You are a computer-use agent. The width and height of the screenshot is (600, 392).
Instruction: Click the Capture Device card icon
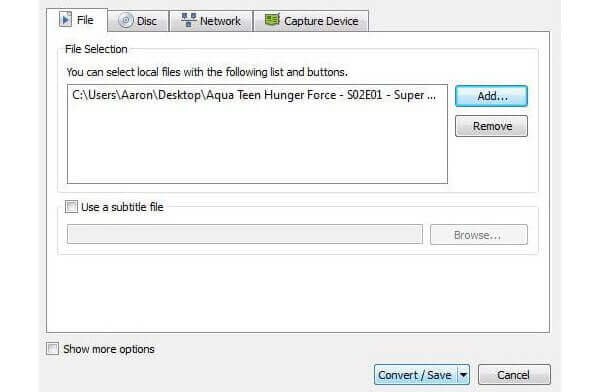click(x=272, y=20)
